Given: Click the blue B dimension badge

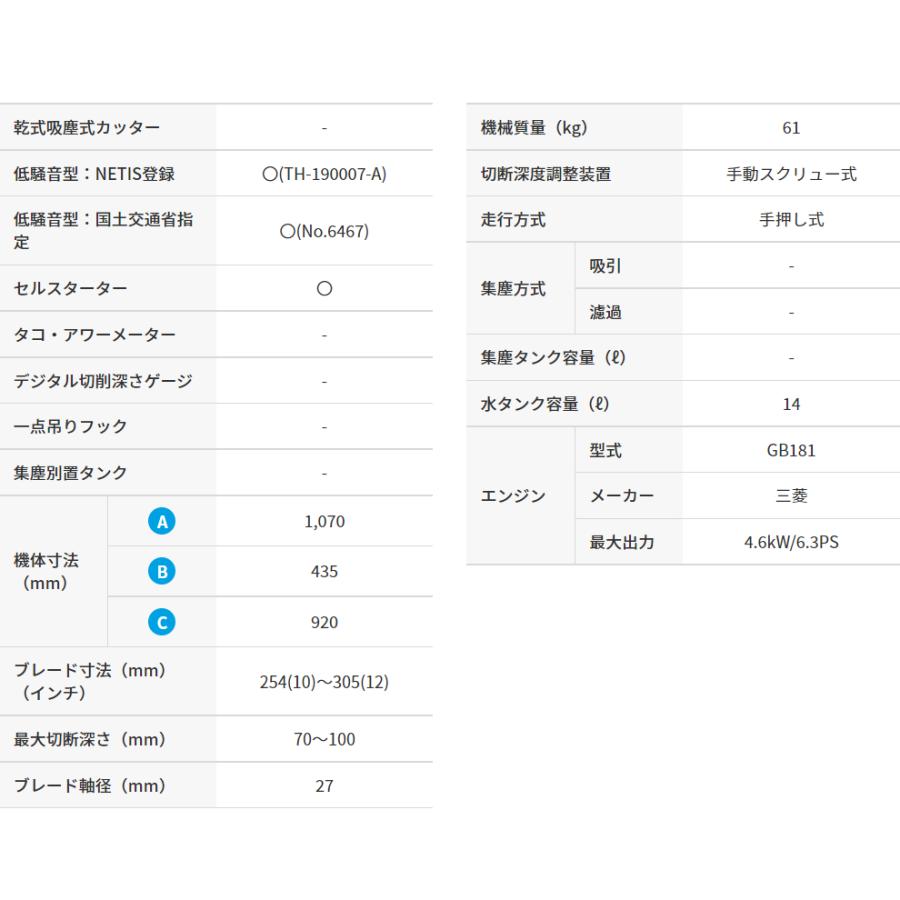Looking at the screenshot, I should tap(162, 572).
